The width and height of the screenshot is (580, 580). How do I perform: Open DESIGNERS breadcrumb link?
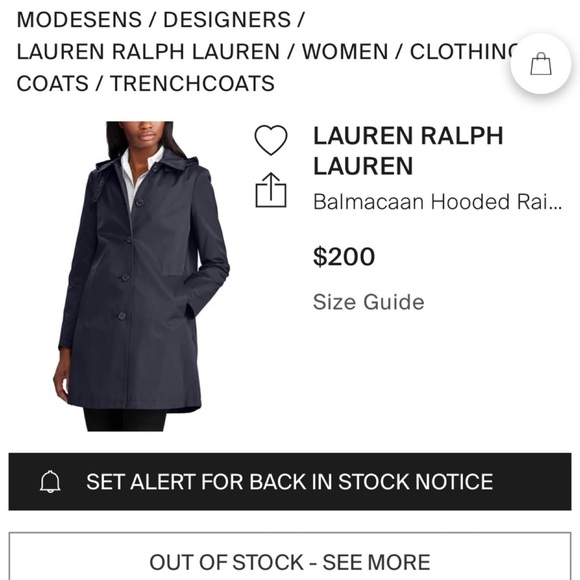227,19
